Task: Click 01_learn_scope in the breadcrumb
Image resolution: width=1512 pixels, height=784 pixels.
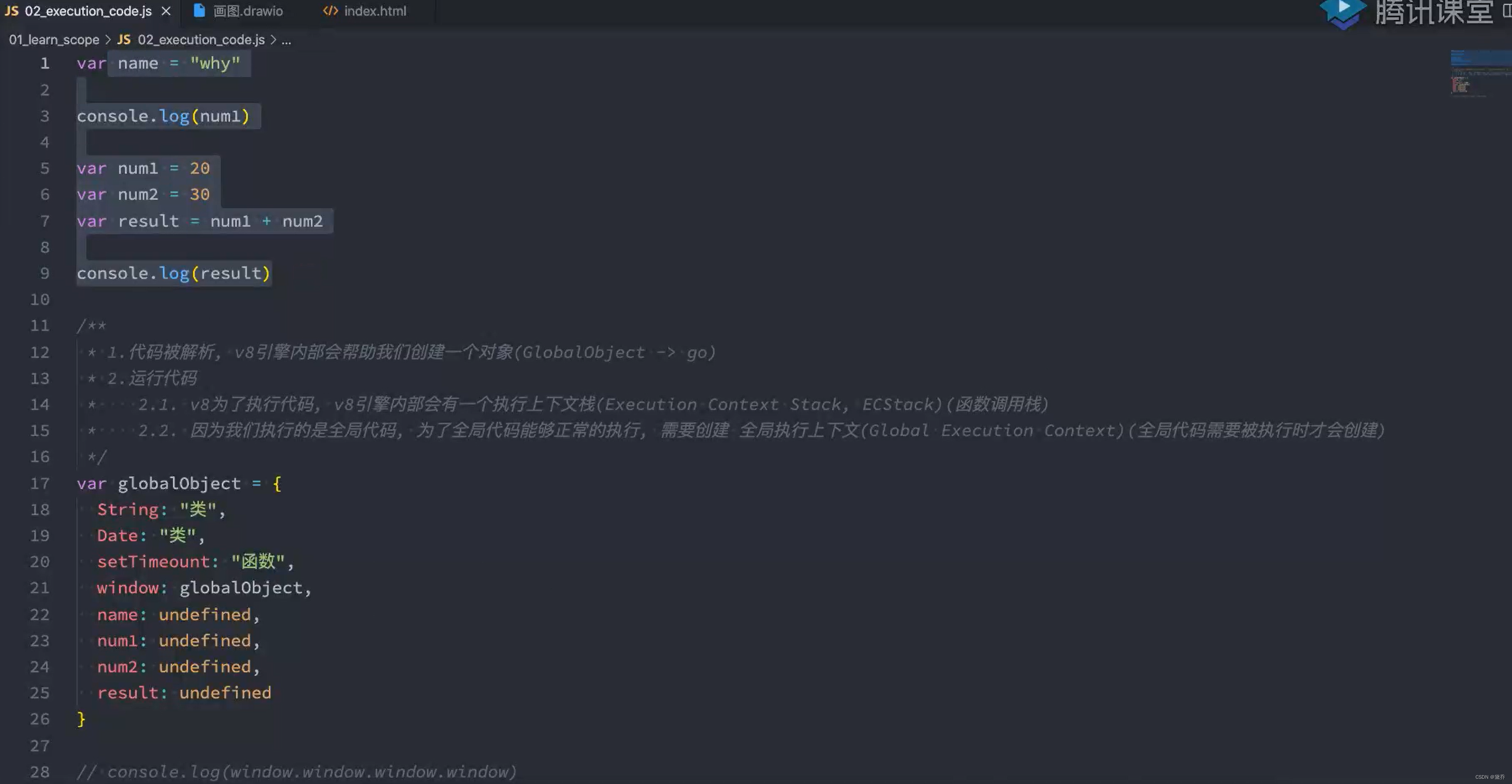Action: click(53, 40)
